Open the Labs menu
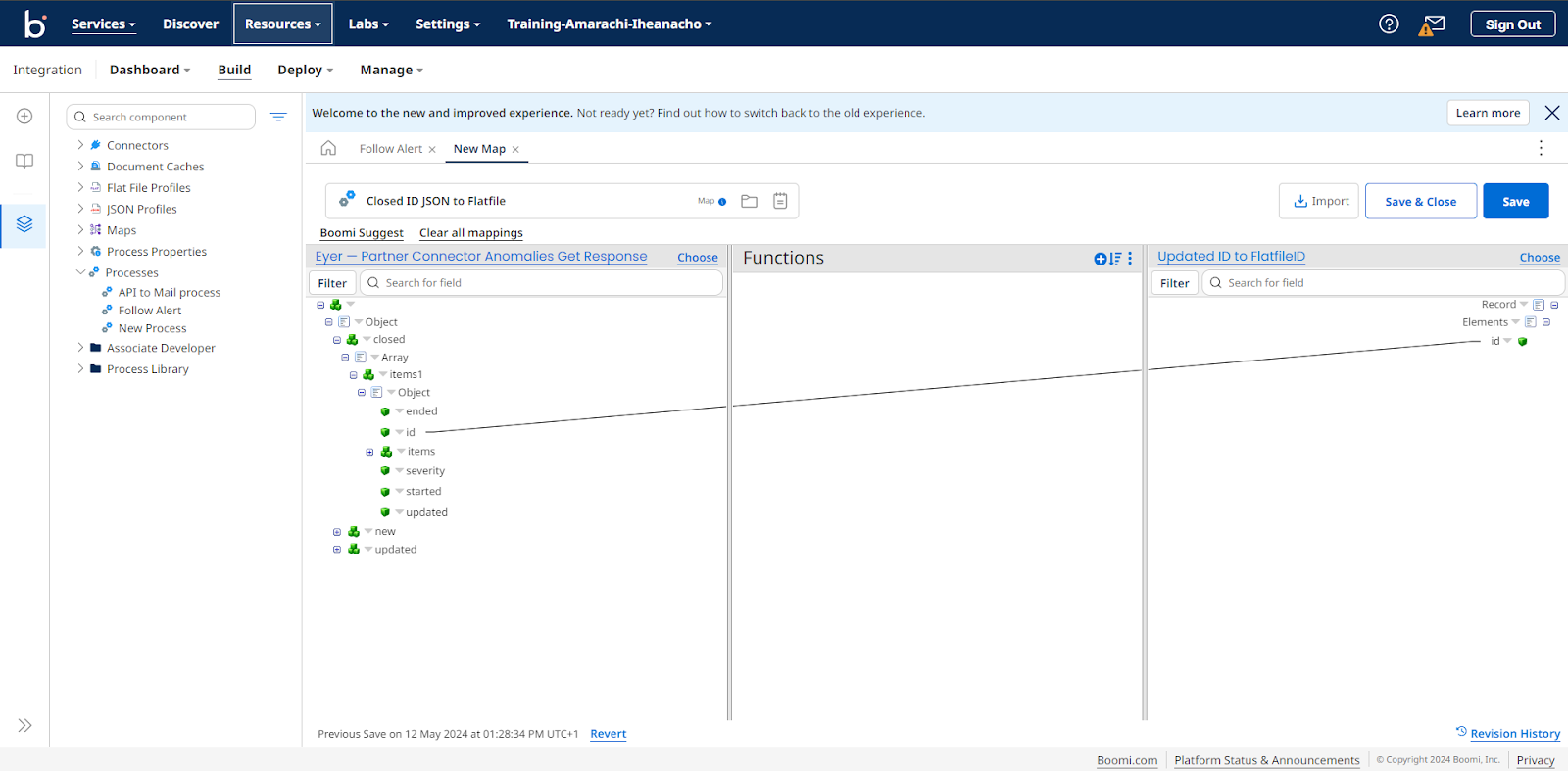 point(368,24)
